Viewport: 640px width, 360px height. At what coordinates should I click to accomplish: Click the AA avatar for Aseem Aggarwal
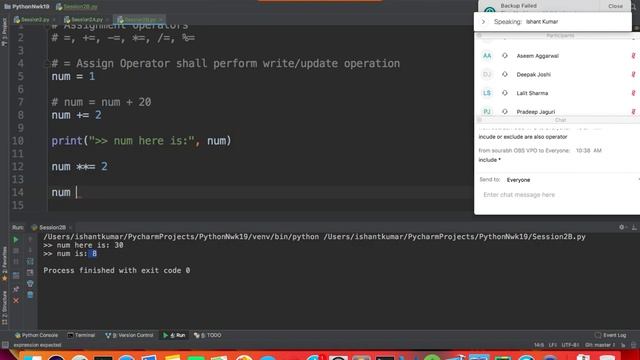pyautogui.click(x=487, y=56)
